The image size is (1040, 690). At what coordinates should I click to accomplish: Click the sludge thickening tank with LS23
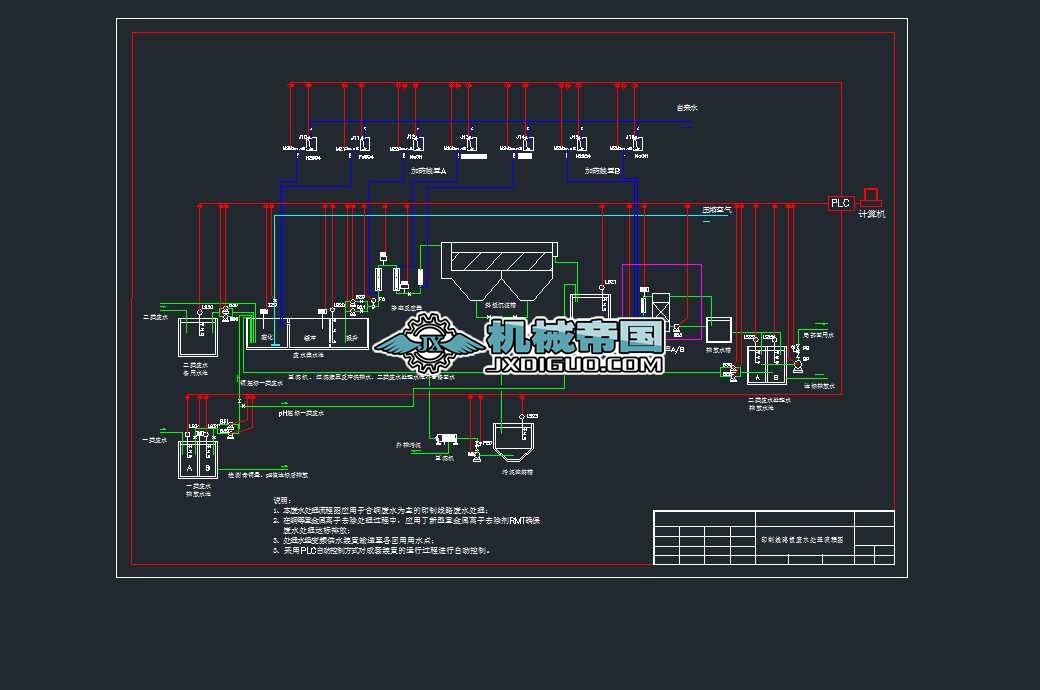513,442
